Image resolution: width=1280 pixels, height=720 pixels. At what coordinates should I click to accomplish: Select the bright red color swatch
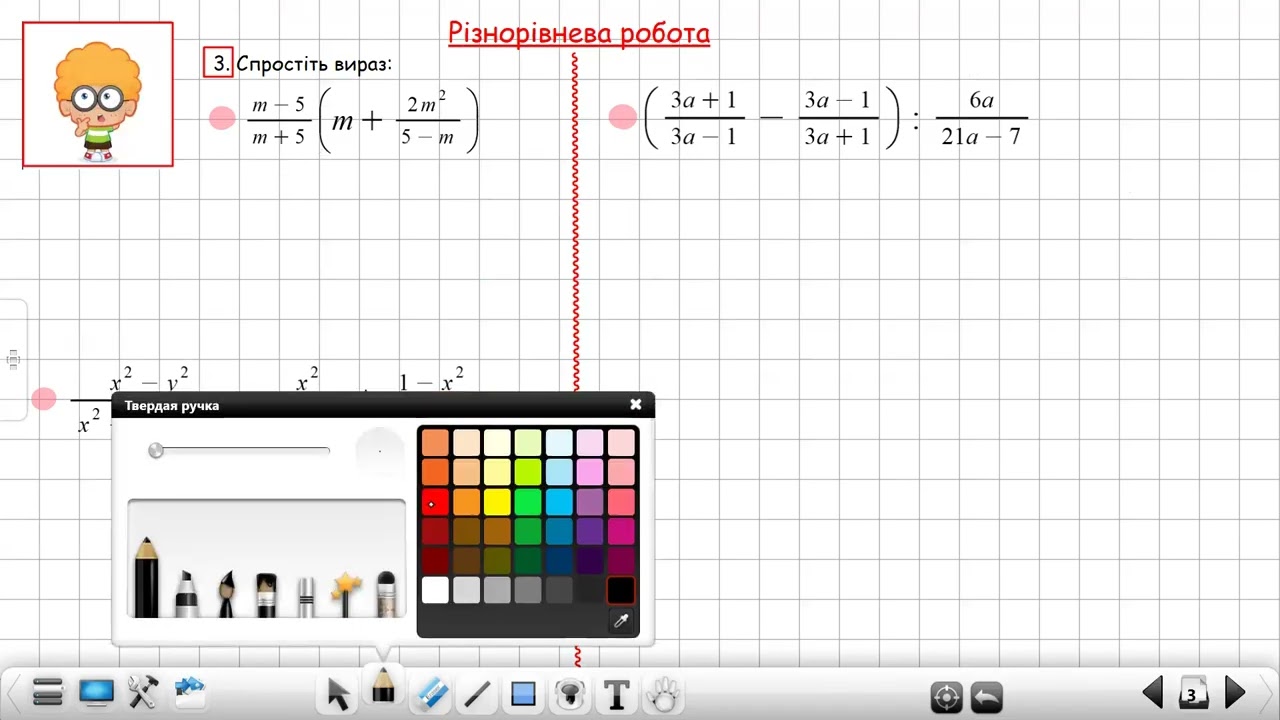(435, 502)
